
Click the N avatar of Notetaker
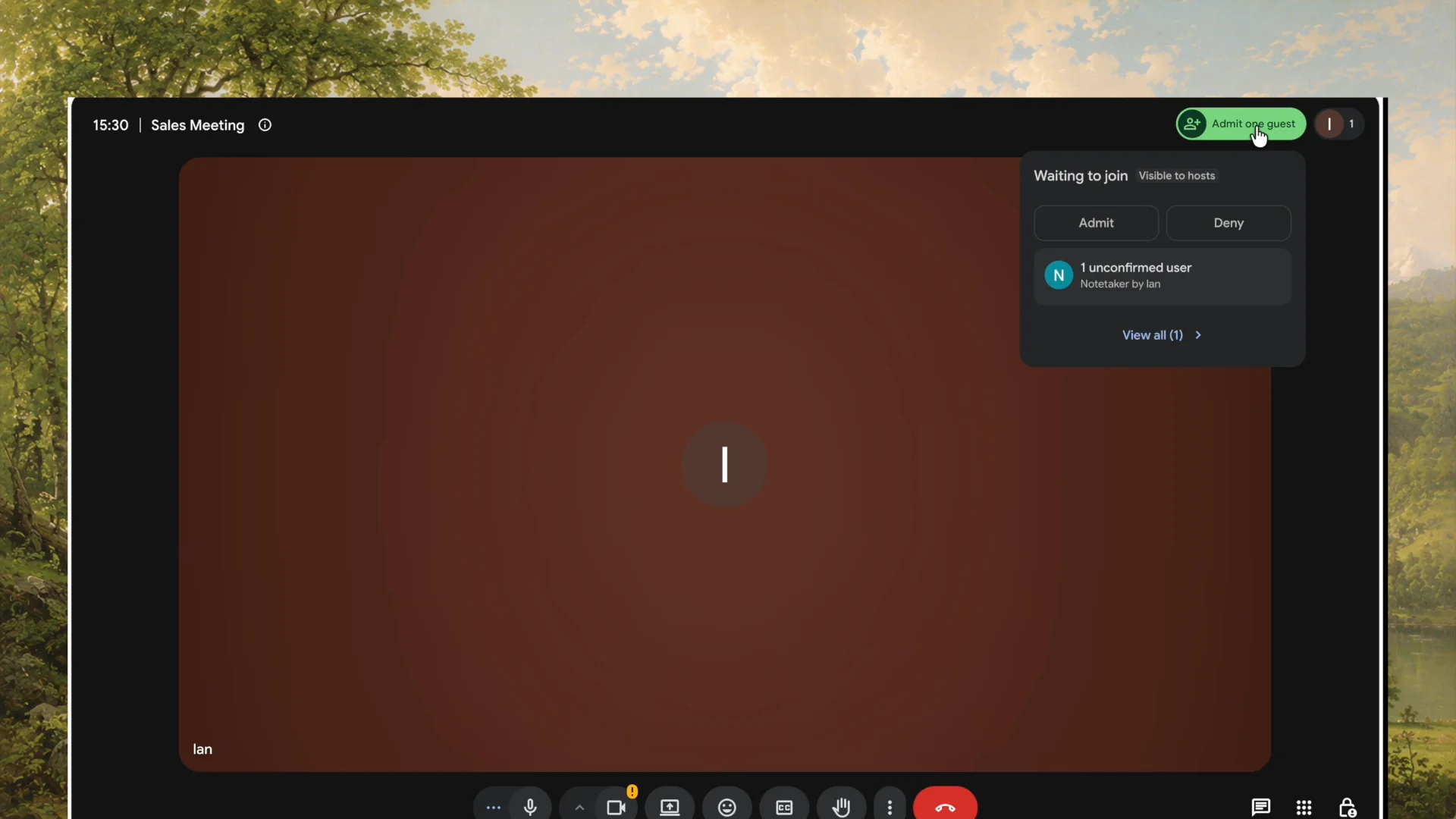pos(1059,275)
